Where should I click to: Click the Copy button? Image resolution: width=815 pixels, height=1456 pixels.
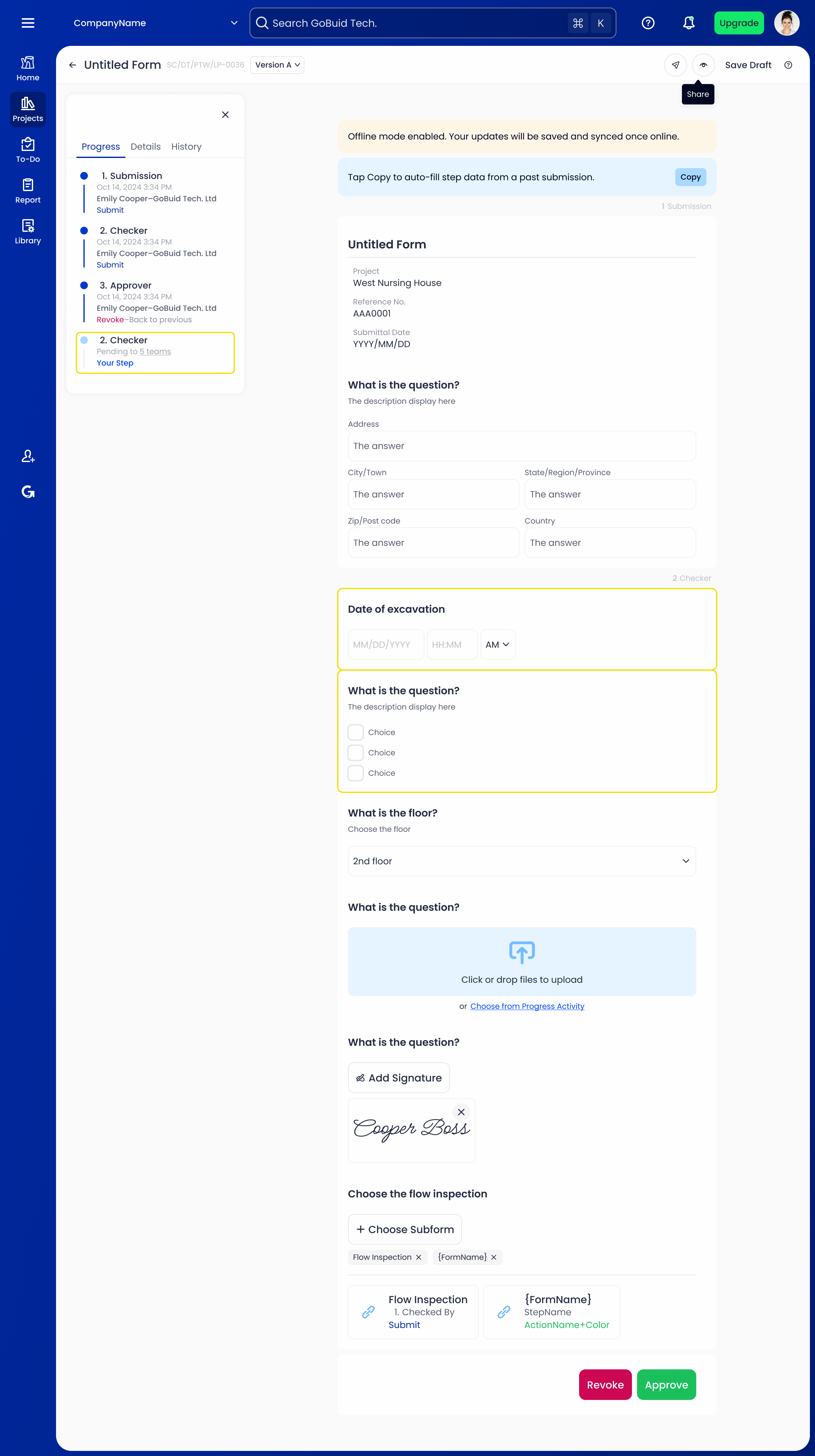(691, 177)
